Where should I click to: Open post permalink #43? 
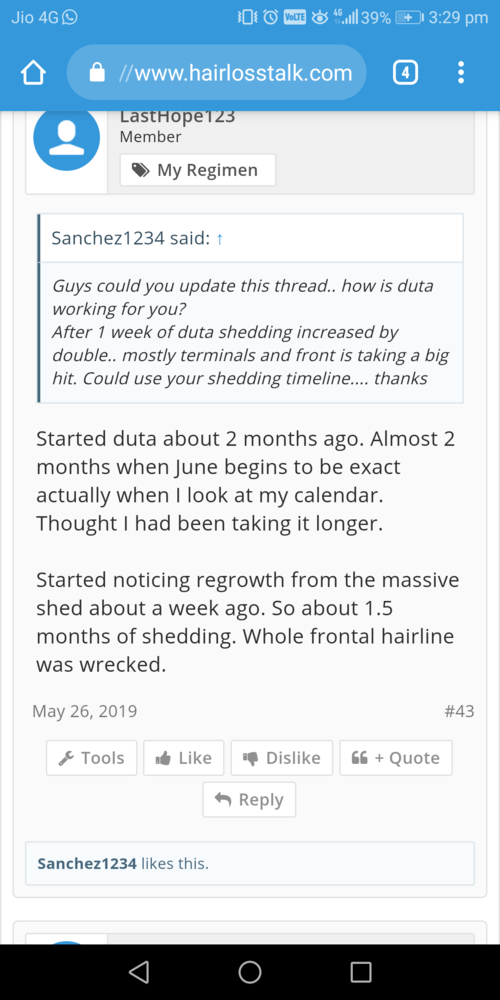click(459, 711)
